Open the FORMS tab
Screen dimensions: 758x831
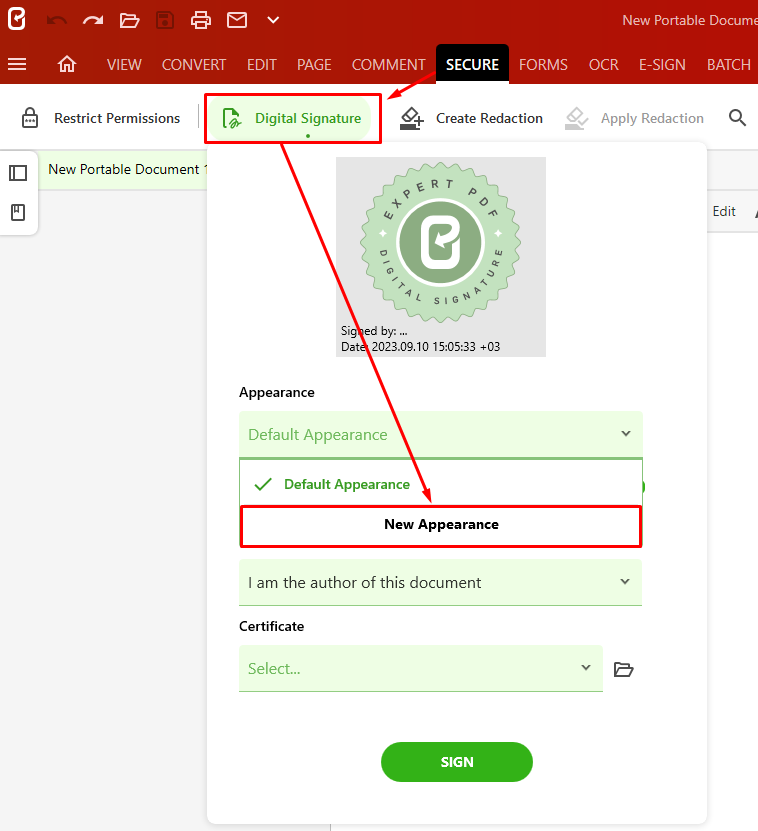click(543, 65)
